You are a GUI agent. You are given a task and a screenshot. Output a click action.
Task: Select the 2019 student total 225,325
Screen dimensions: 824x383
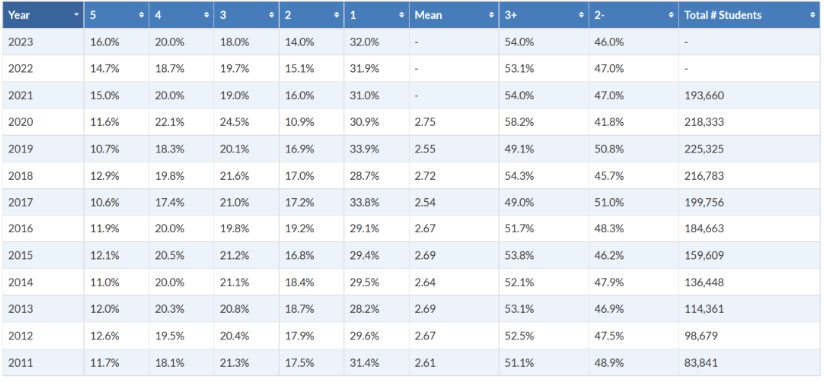[704, 149]
